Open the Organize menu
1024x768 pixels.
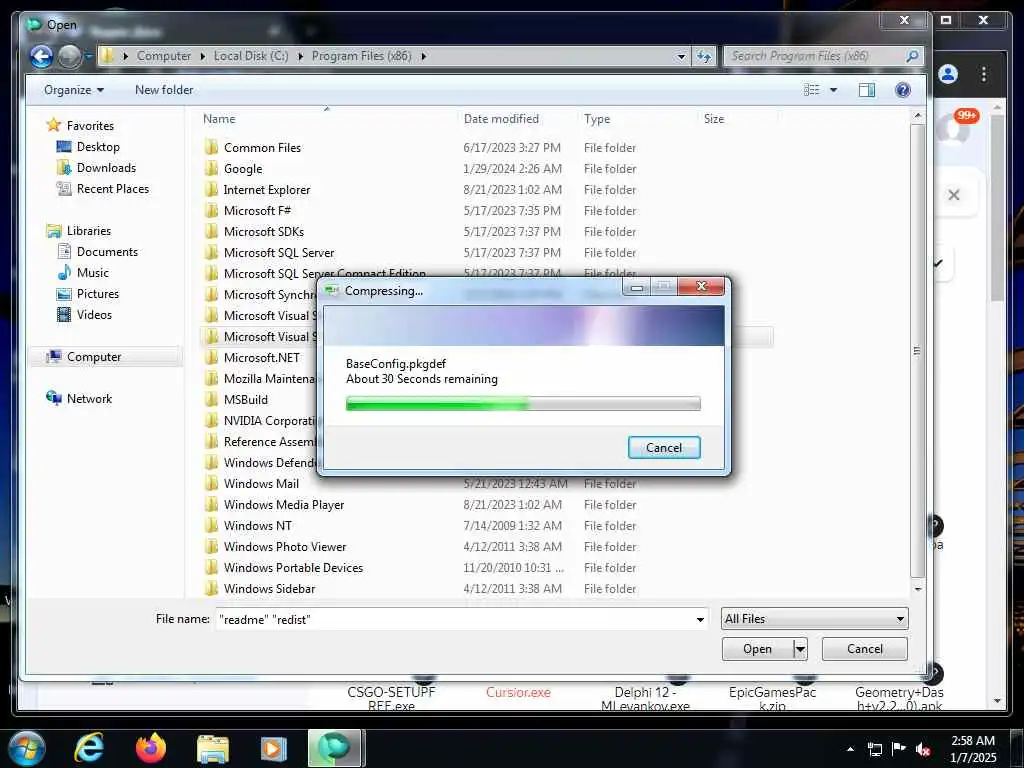click(x=74, y=90)
